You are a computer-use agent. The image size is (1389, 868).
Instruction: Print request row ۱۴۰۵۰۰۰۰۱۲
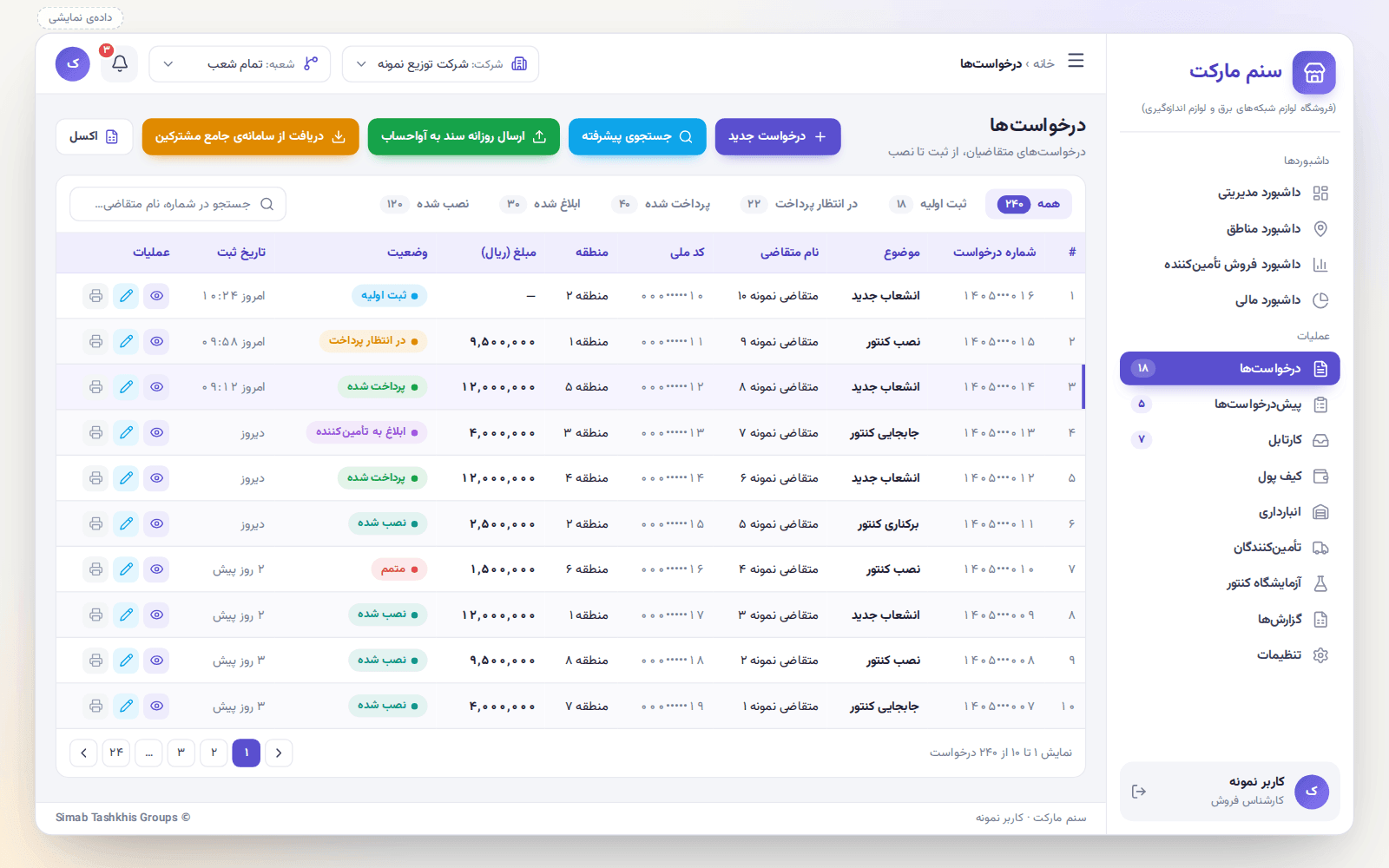[x=96, y=478]
